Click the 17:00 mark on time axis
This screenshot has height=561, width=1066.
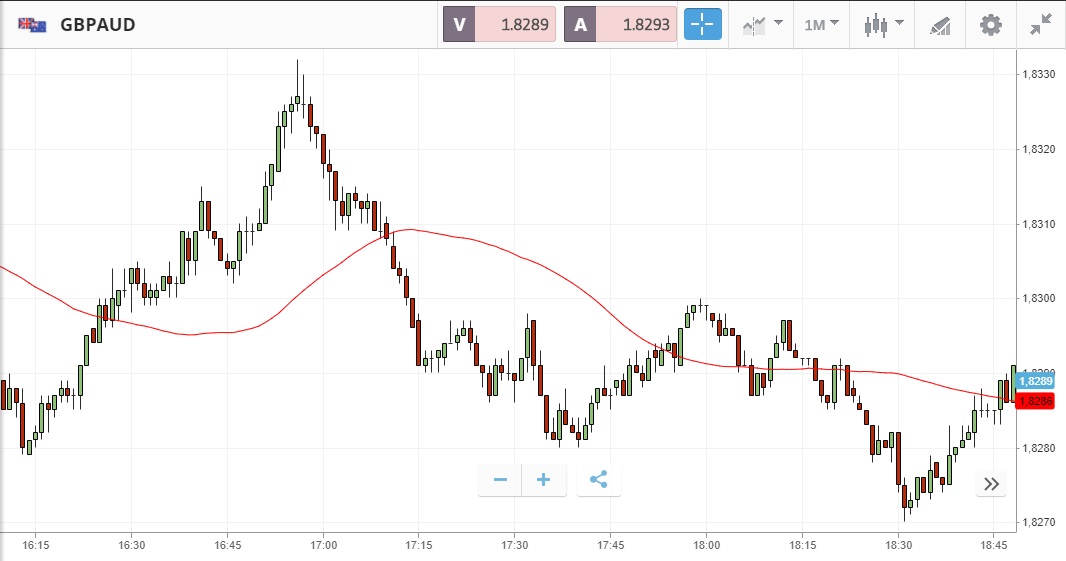click(323, 545)
